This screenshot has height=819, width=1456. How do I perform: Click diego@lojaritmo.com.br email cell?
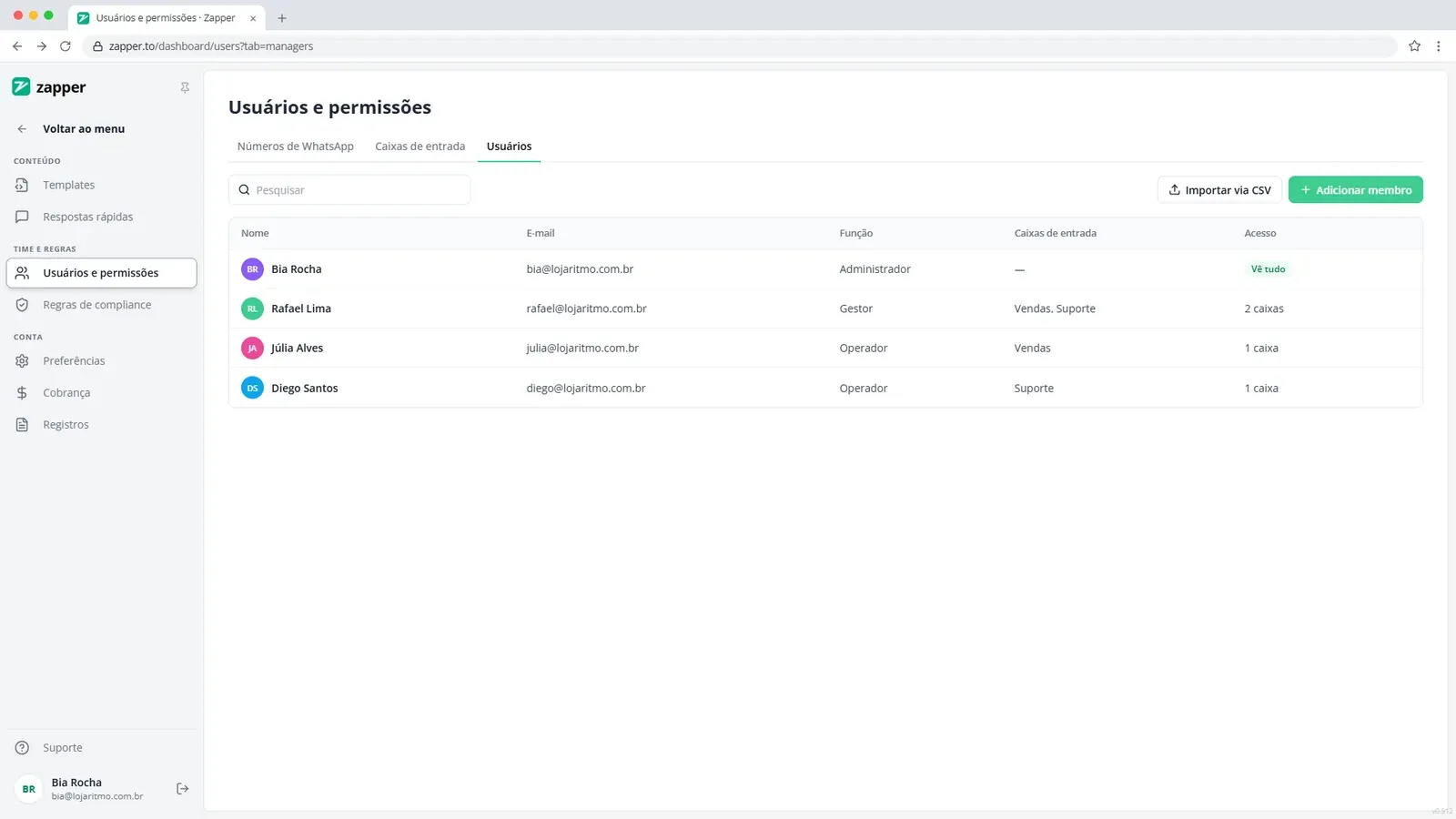coord(585,388)
